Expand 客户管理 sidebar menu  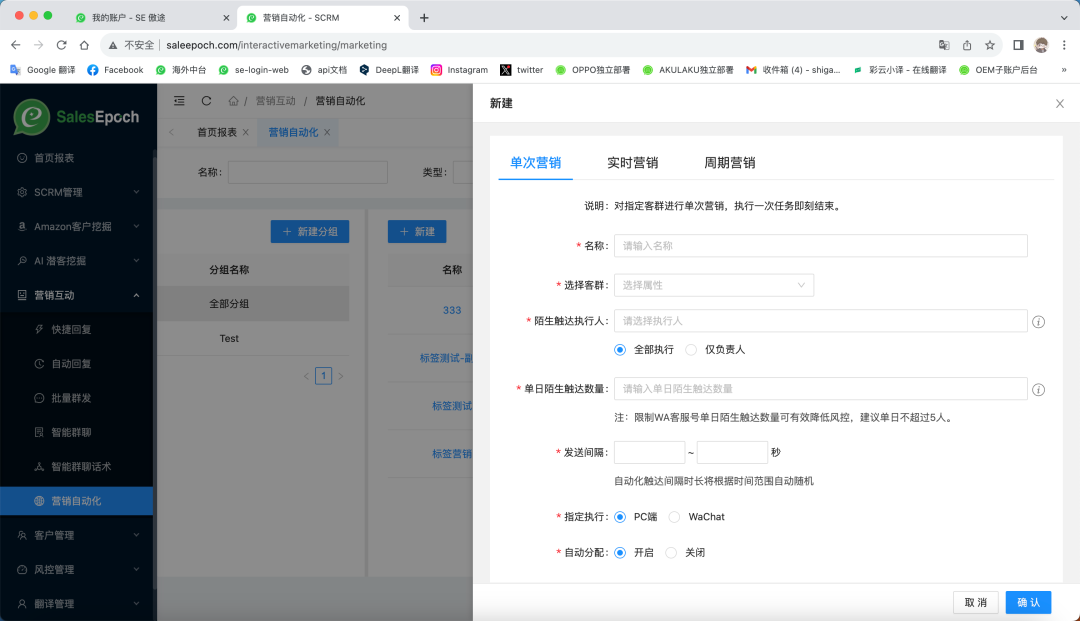coord(77,535)
